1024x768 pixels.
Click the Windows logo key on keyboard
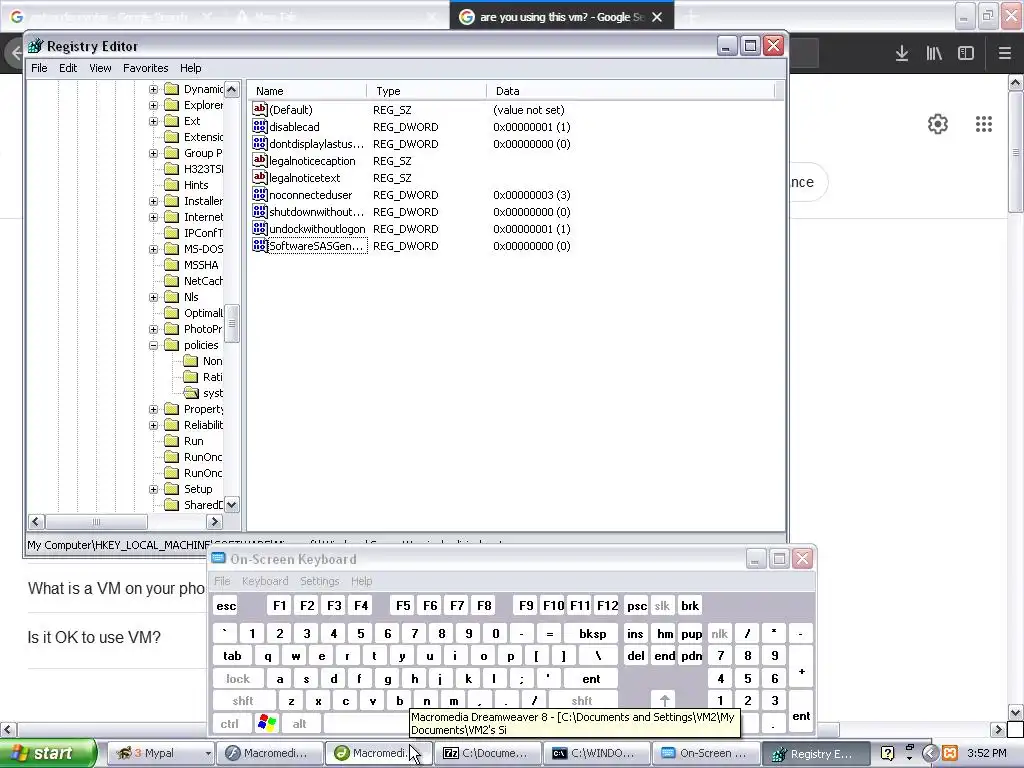pyautogui.click(x=267, y=723)
